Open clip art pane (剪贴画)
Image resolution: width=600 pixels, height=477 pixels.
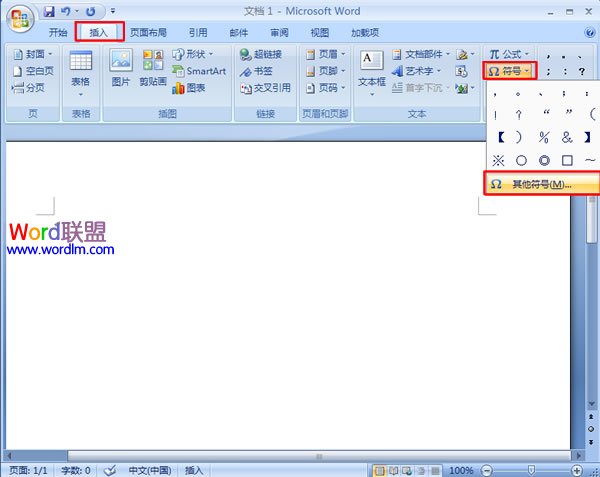[x=153, y=67]
